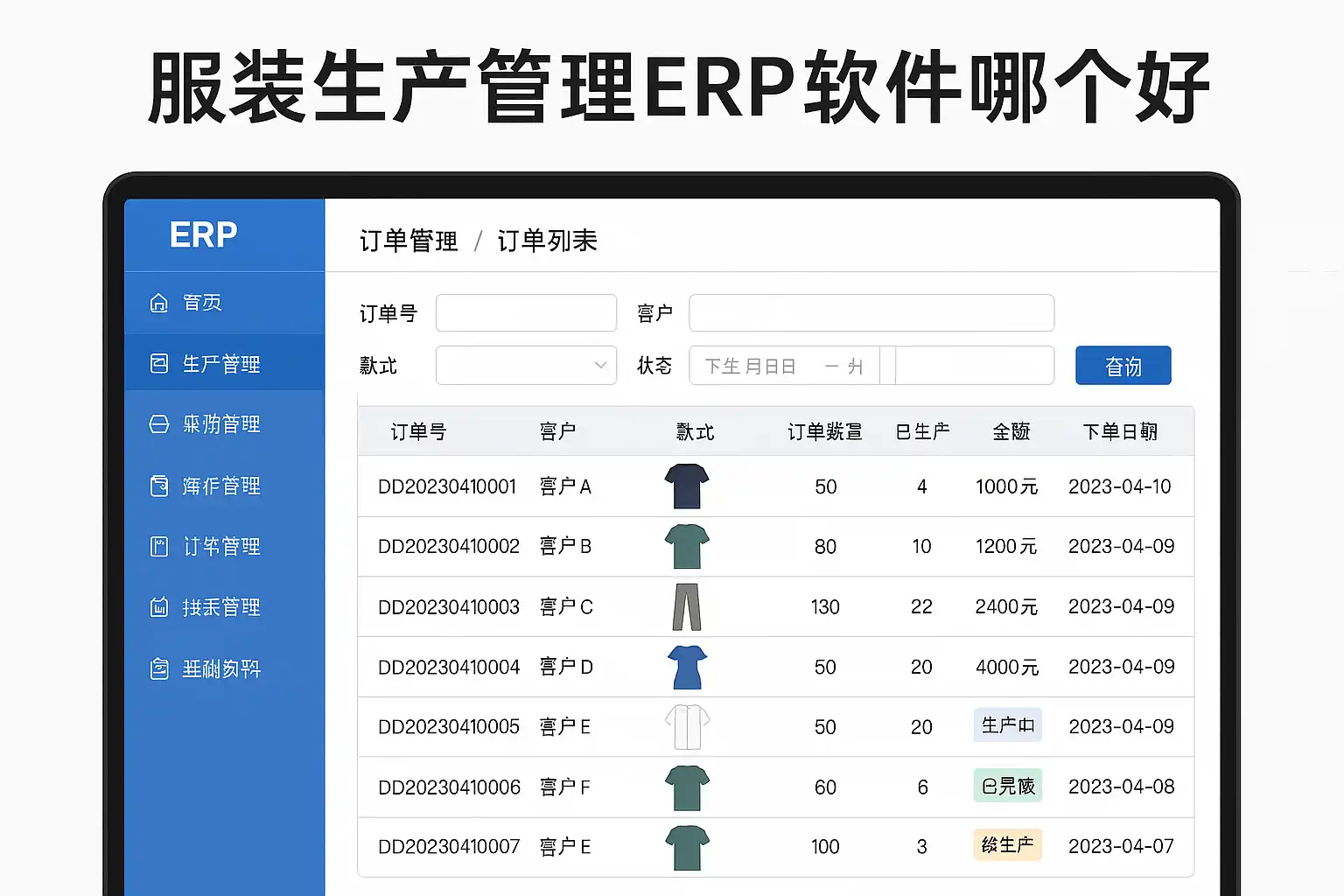Click the wallet-shaped sidebar icon

tap(158, 486)
